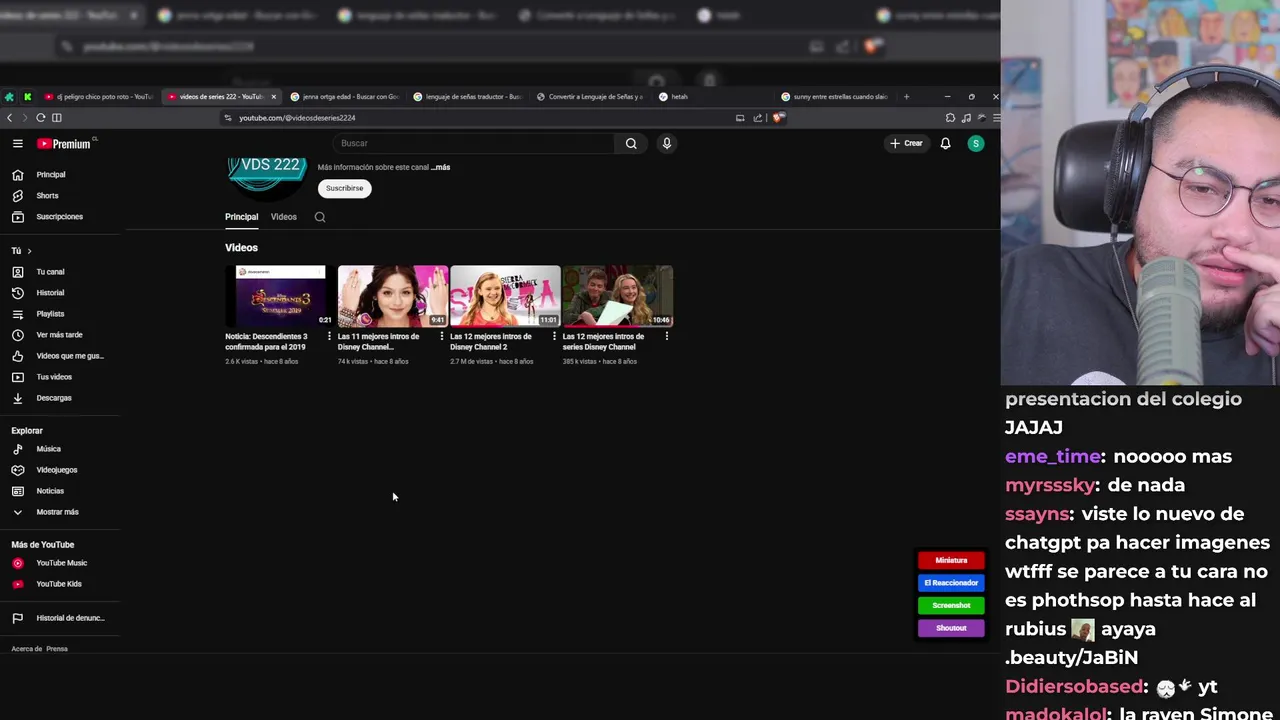The width and height of the screenshot is (1280, 720).
Task: Click the VDS 222 channel avatar
Action: pos(267,178)
